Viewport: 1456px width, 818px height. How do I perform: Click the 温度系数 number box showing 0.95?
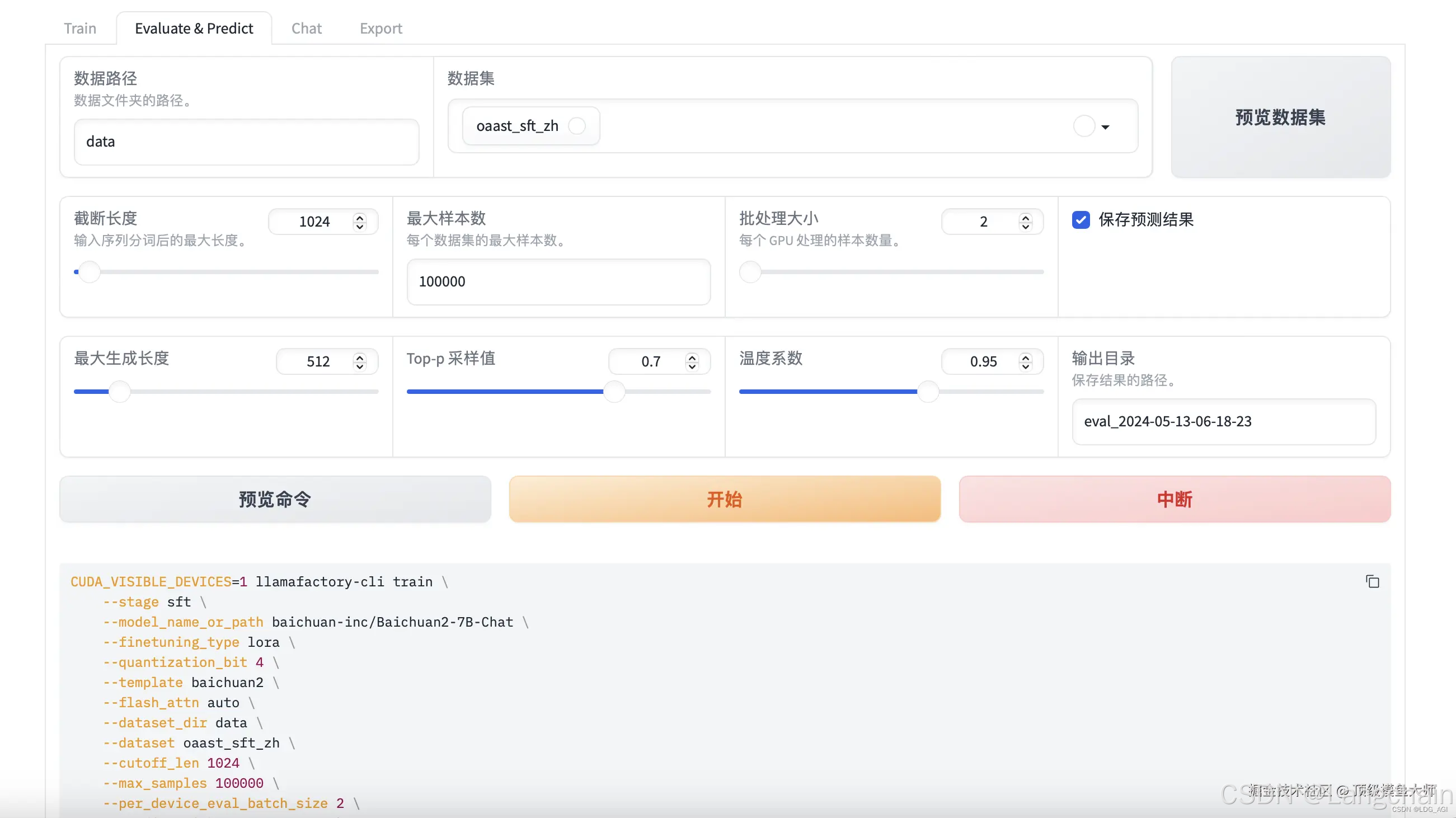pyautogui.click(x=992, y=361)
